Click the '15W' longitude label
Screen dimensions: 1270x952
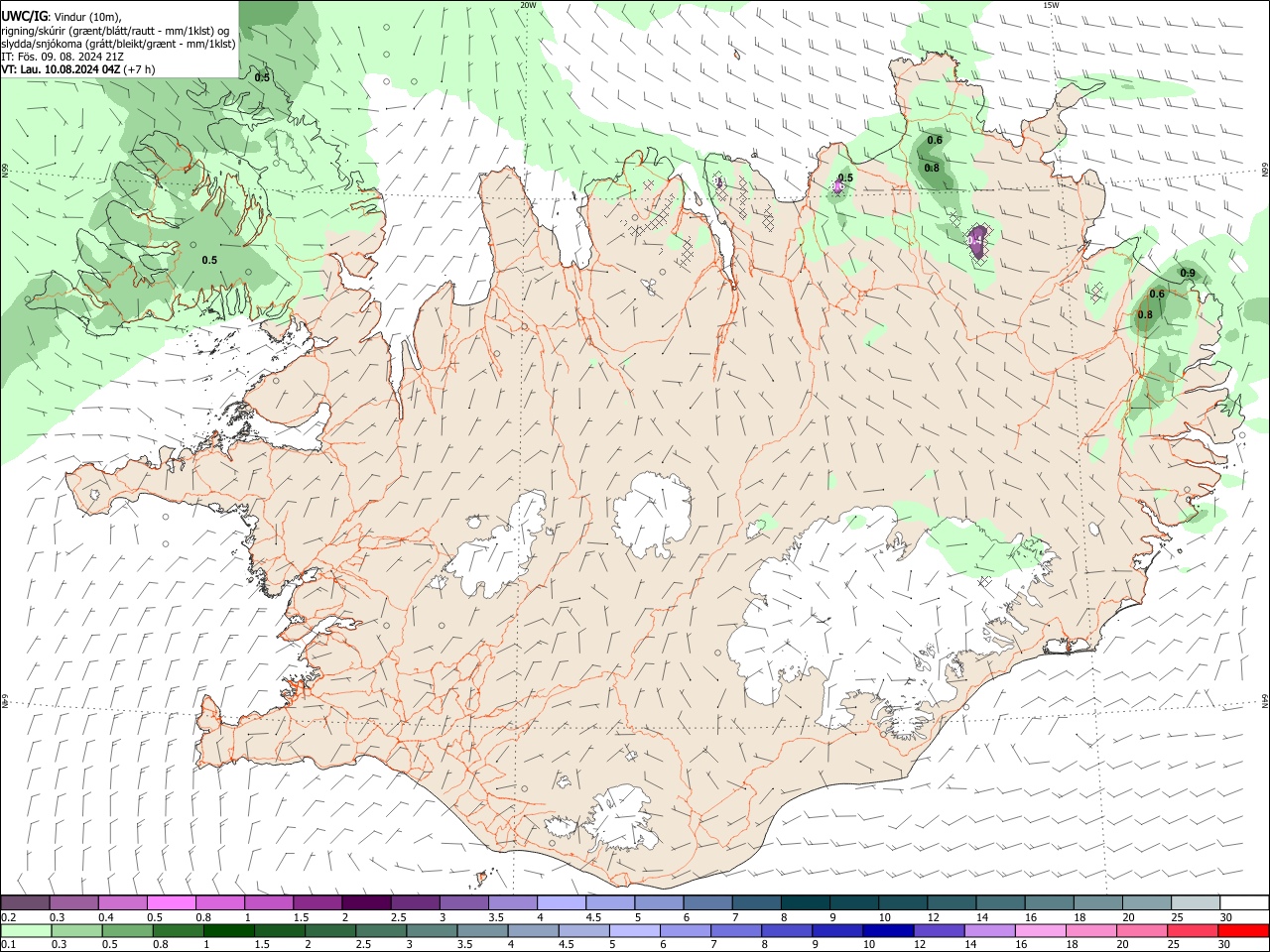(1051, 5)
